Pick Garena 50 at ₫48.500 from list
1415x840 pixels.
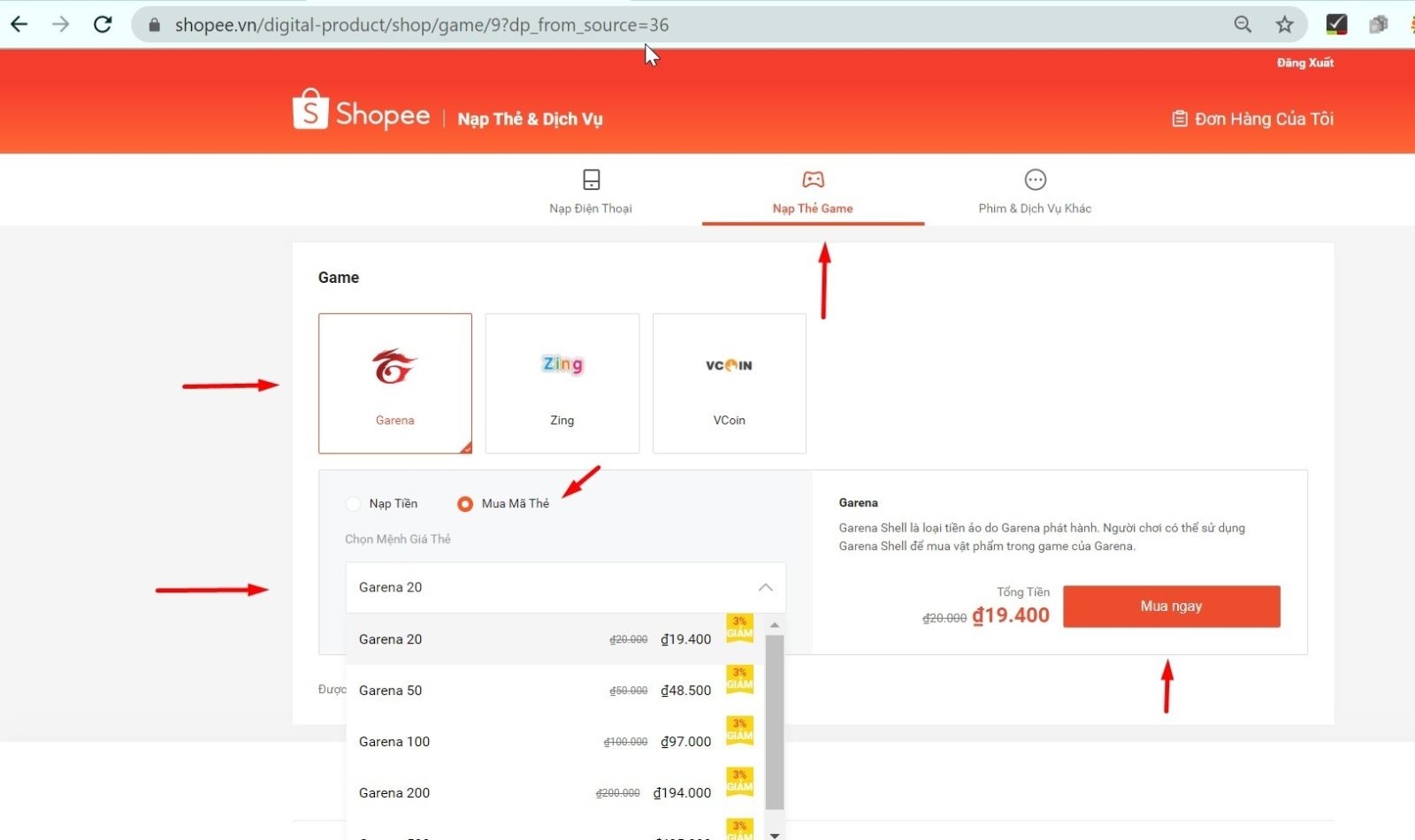tap(555, 691)
